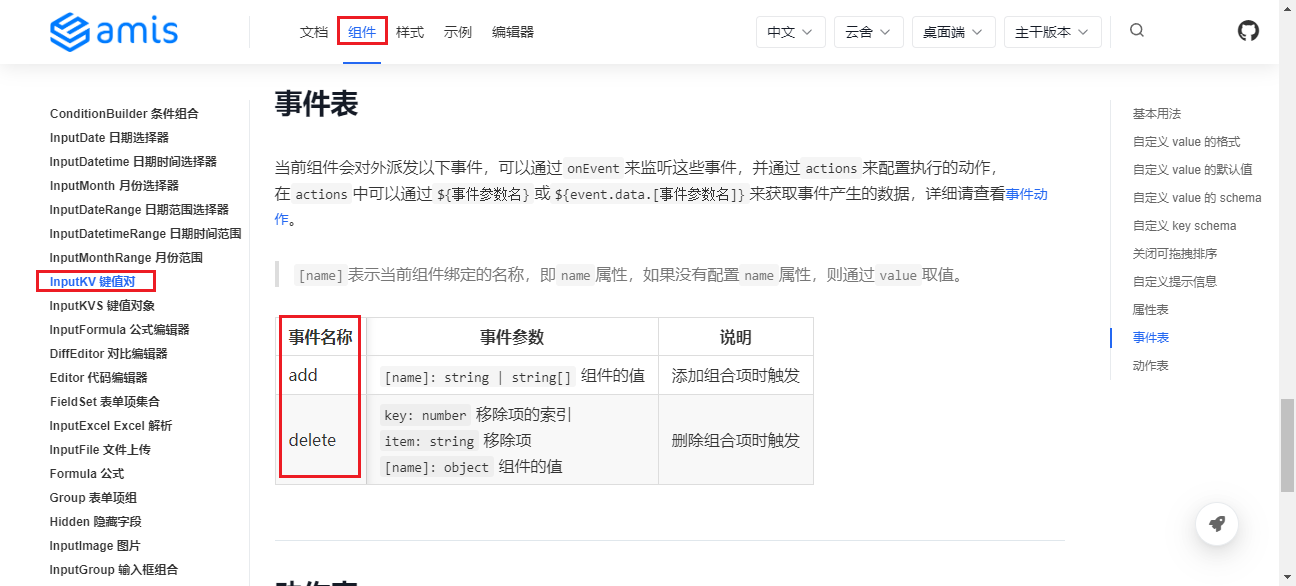Follow the 事件动作 hyperlink
The image size is (1296, 586).
pos(1026,195)
